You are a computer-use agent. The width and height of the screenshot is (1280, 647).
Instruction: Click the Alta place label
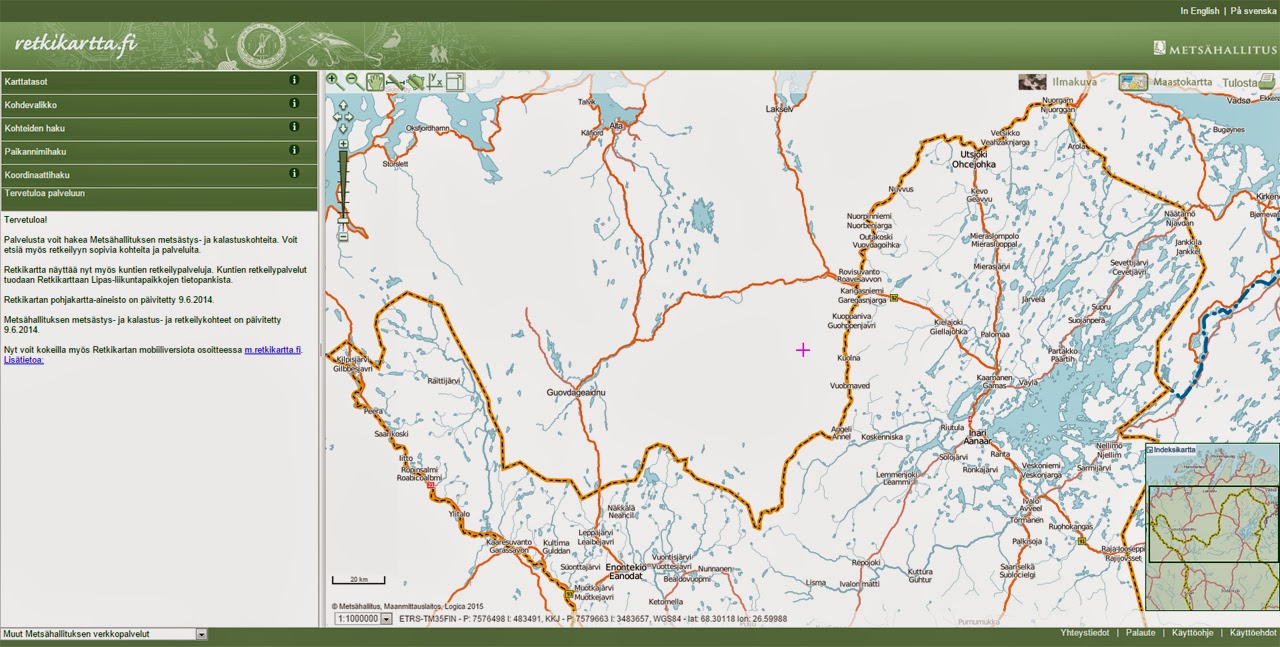pyautogui.click(x=617, y=126)
